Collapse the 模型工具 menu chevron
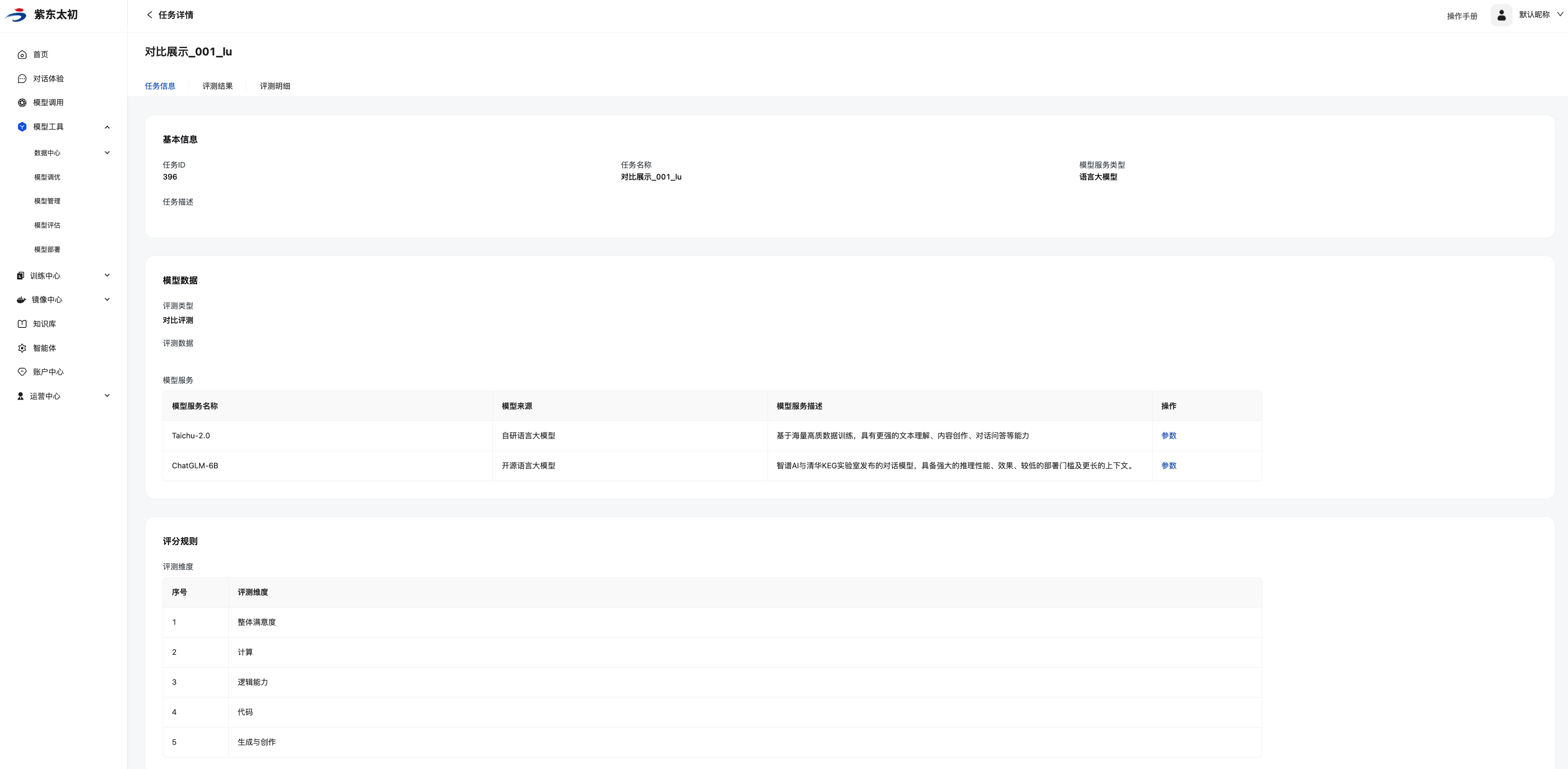 pos(107,127)
